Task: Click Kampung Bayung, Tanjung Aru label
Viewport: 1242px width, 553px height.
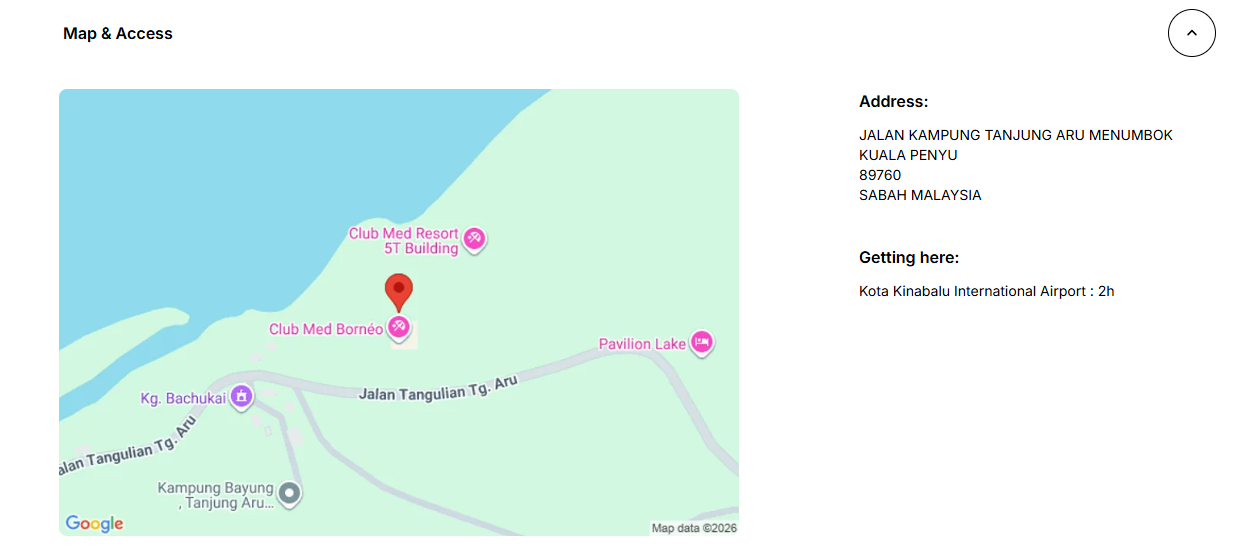Action: tap(216, 496)
